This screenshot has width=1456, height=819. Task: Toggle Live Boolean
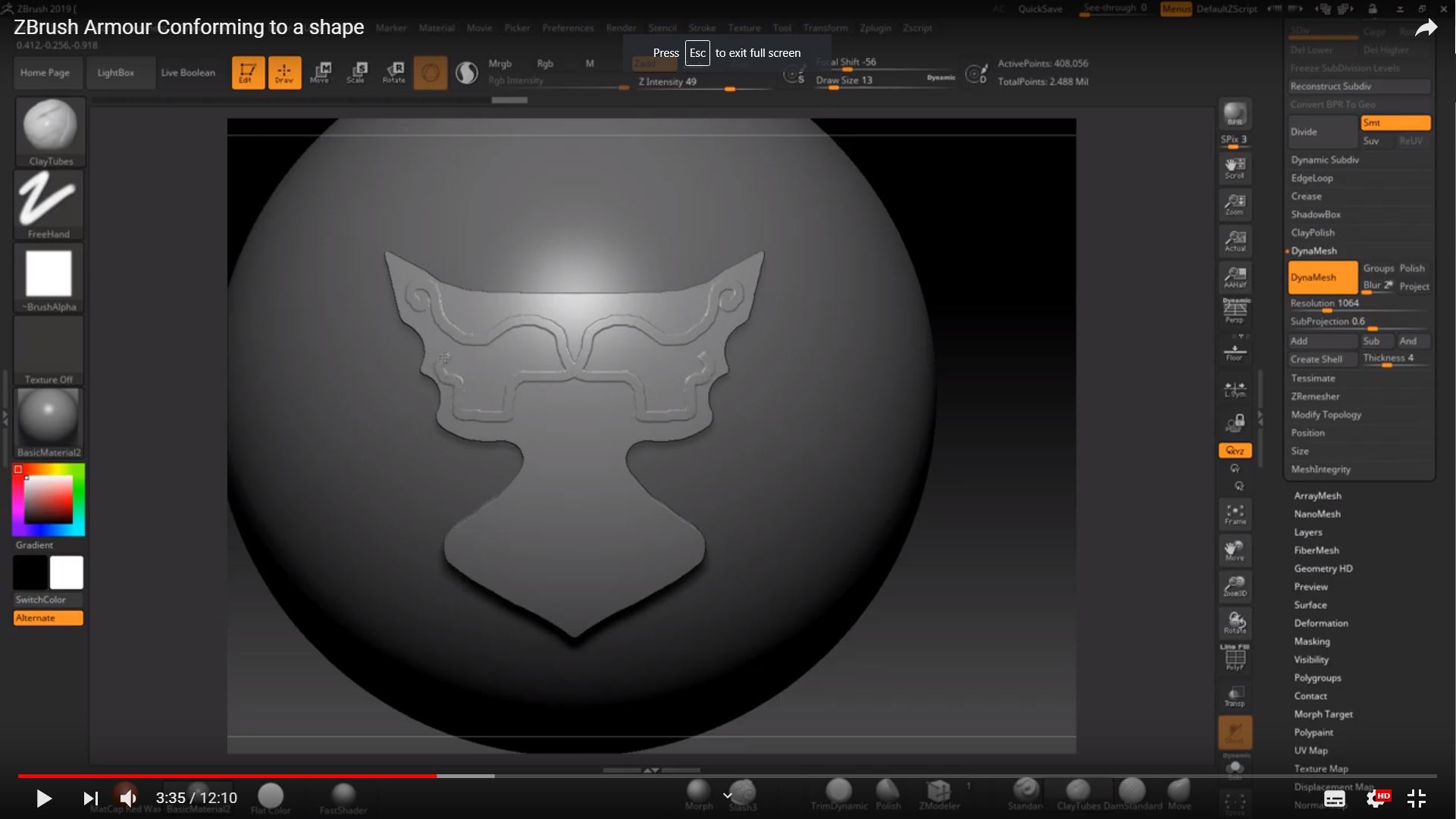click(188, 73)
